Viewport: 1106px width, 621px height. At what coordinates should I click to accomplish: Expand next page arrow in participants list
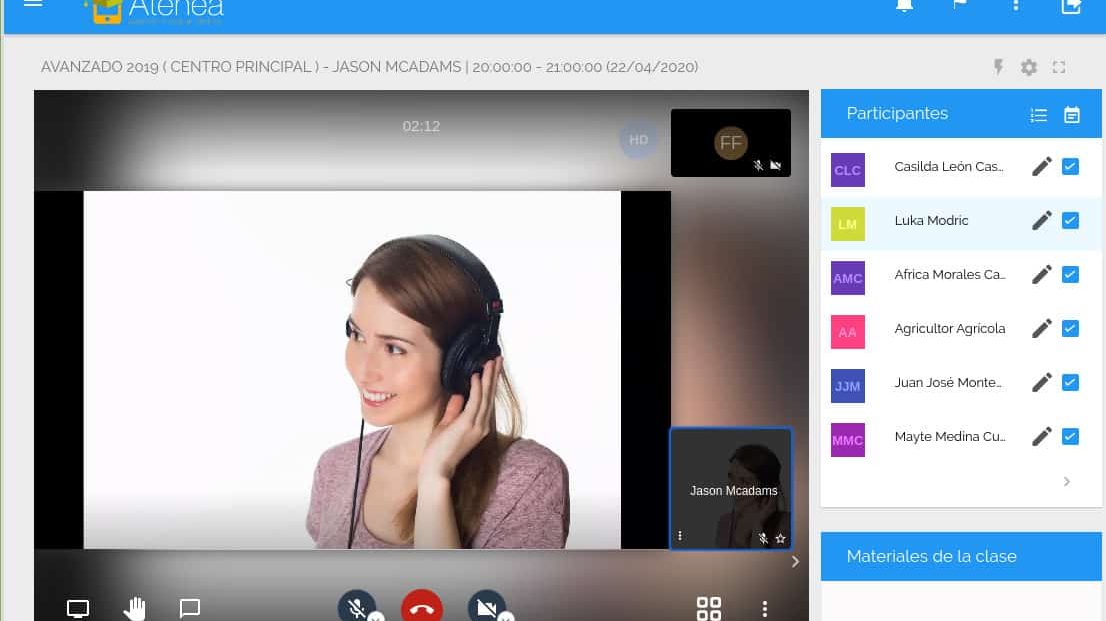point(1067,482)
